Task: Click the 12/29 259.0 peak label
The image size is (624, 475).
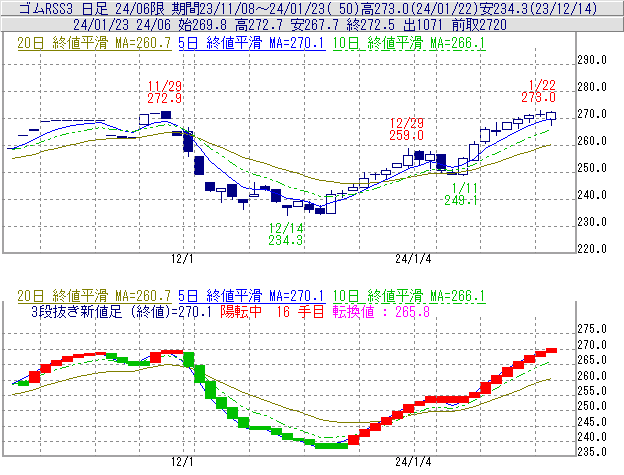Action: click(x=406, y=129)
